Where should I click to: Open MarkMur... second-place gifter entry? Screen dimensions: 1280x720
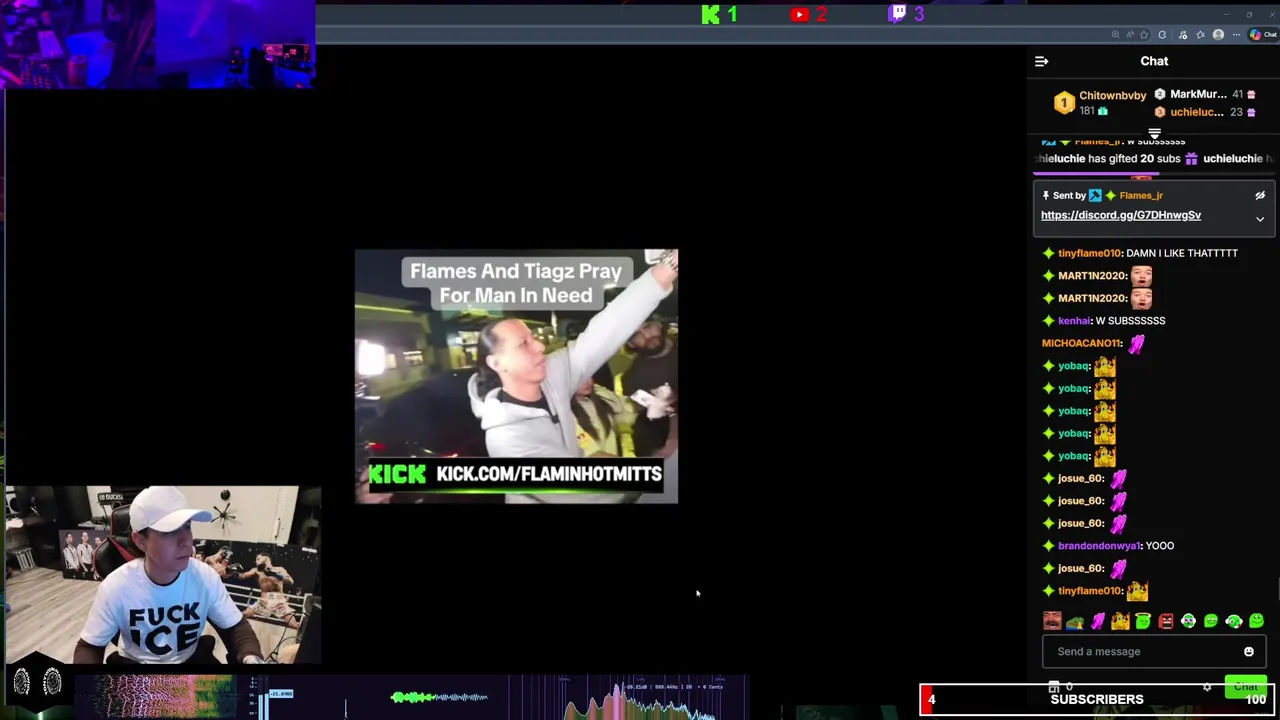pos(1205,94)
